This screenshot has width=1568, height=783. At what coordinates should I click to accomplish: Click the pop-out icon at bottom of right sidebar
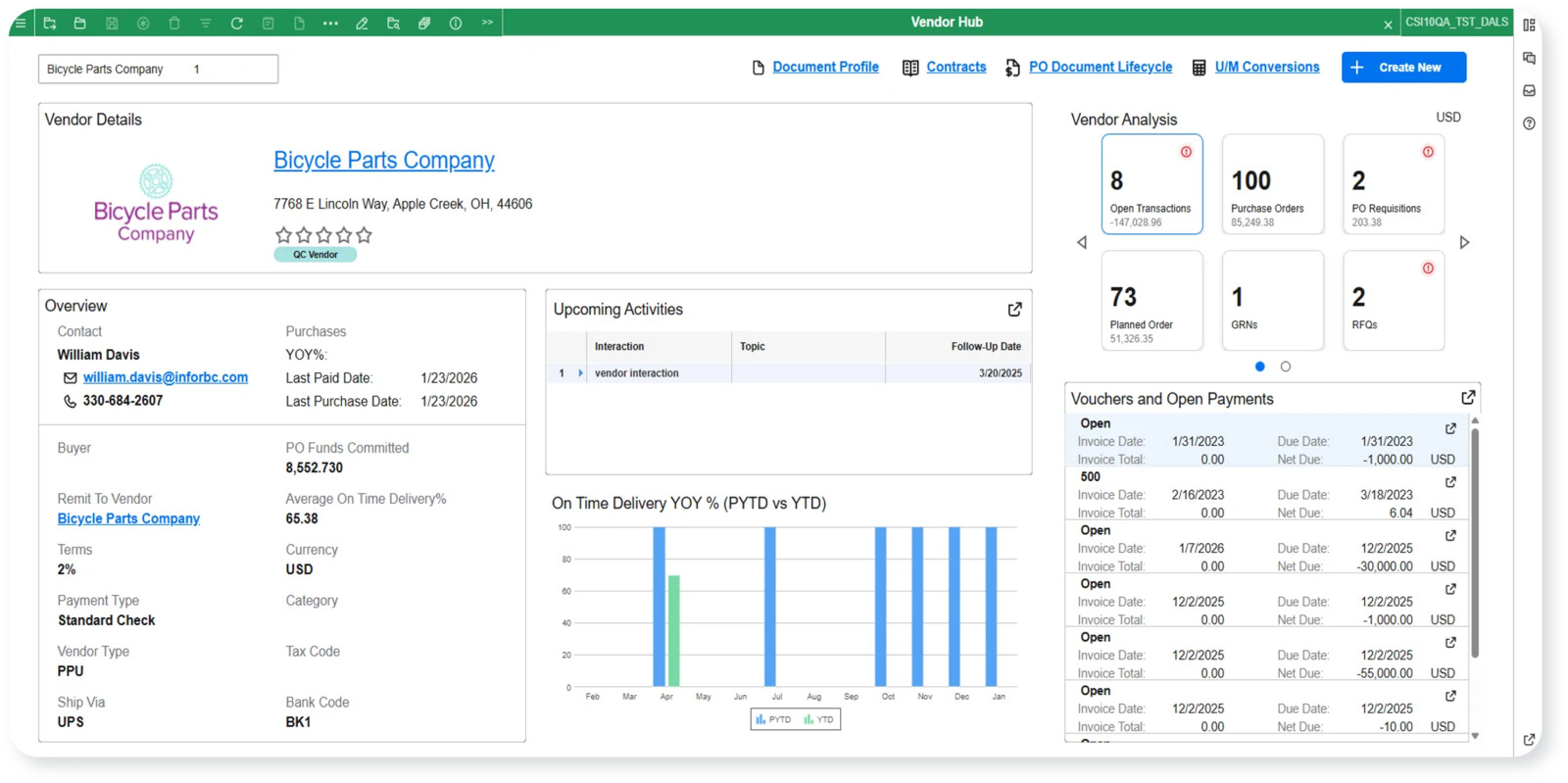coord(1529,740)
